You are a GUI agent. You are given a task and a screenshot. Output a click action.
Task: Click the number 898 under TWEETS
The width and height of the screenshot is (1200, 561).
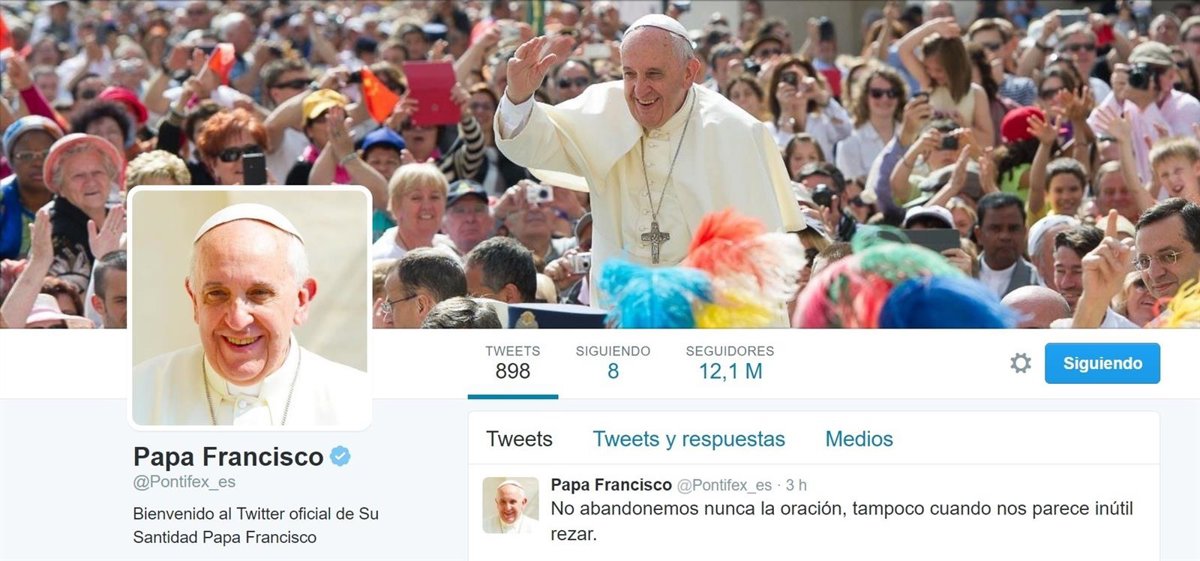coord(513,372)
